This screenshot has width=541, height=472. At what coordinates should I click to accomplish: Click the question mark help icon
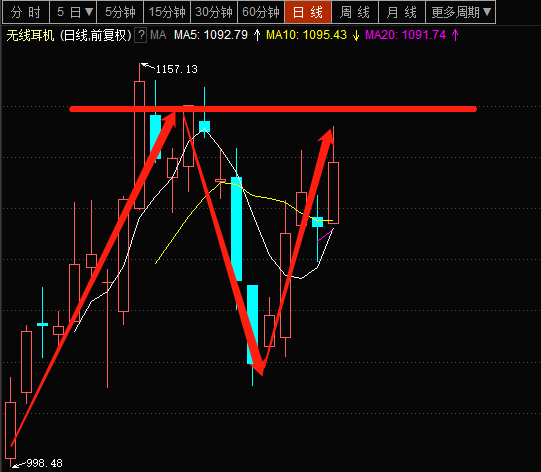141,35
